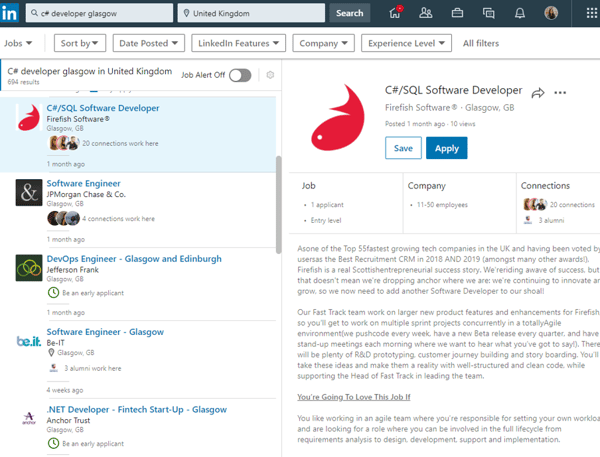Viewport: 600px width, 457px height.
Task: Open the Sort by dropdown
Action: click(80, 43)
